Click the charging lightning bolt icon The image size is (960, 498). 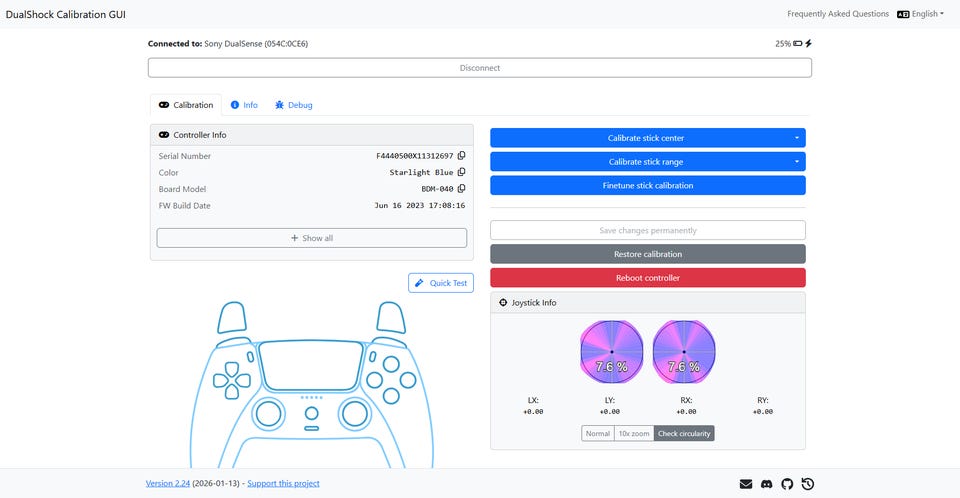808,43
